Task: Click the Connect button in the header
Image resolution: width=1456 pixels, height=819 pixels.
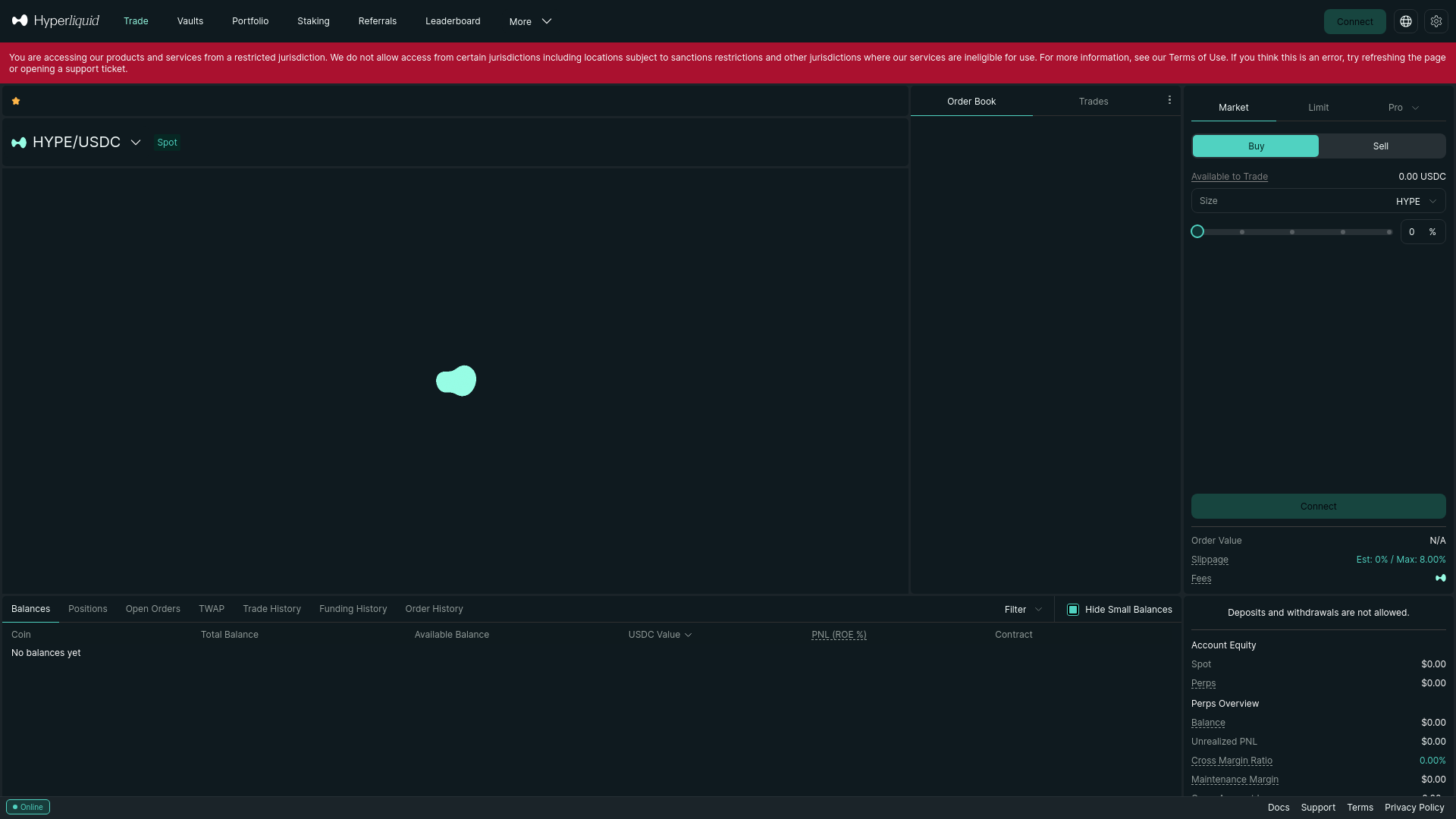Action: [1354, 21]
